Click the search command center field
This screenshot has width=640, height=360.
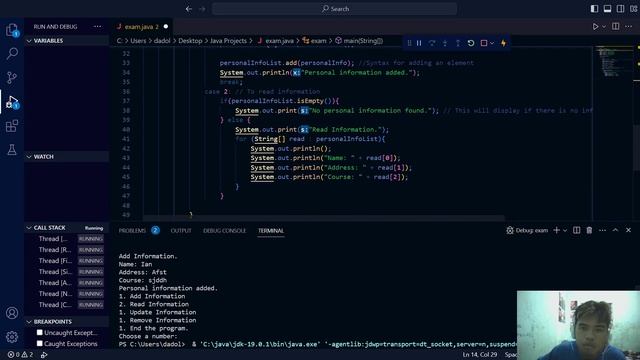click(334, 9)
